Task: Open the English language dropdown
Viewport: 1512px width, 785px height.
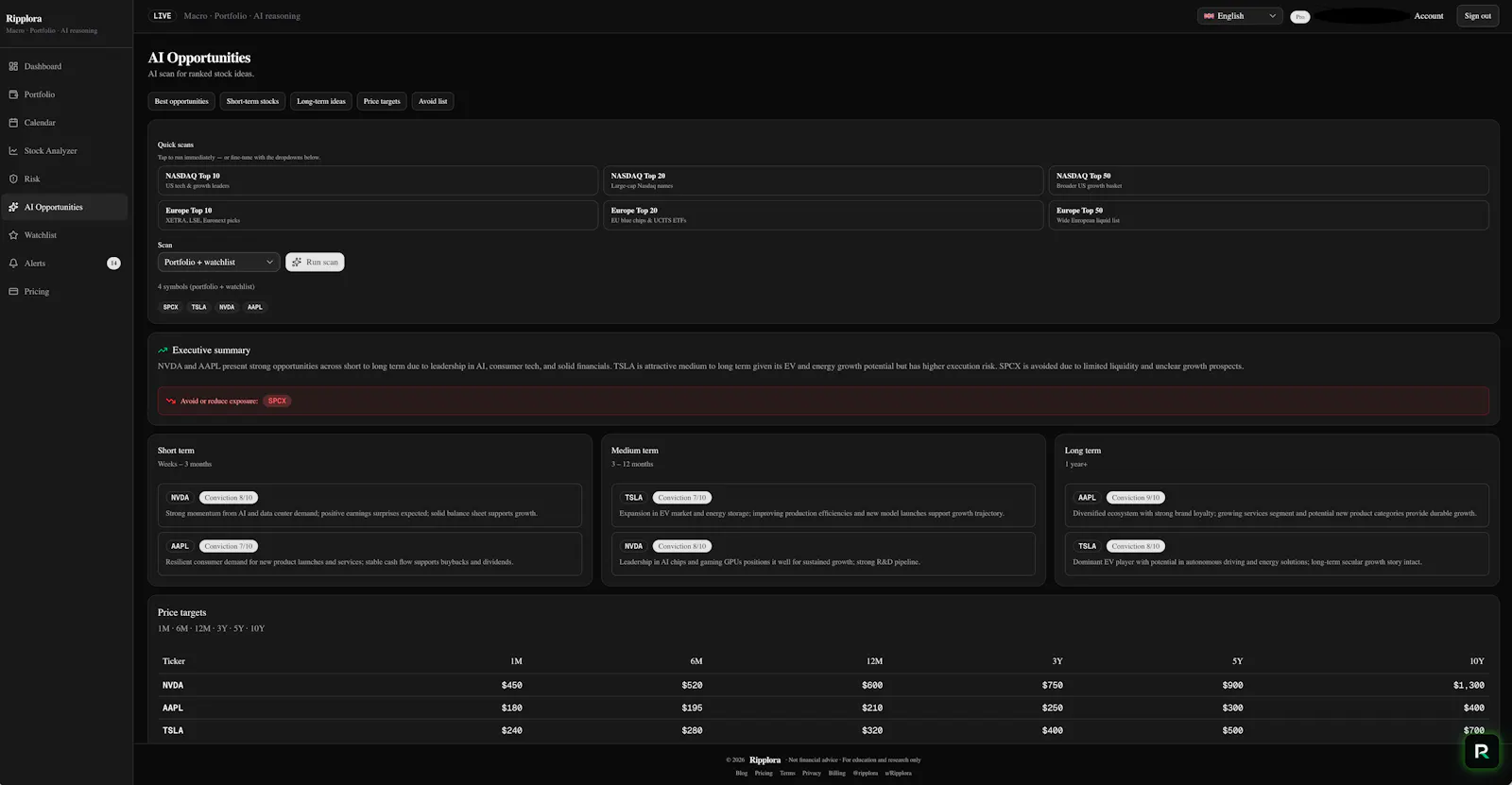Action: 1240,16
